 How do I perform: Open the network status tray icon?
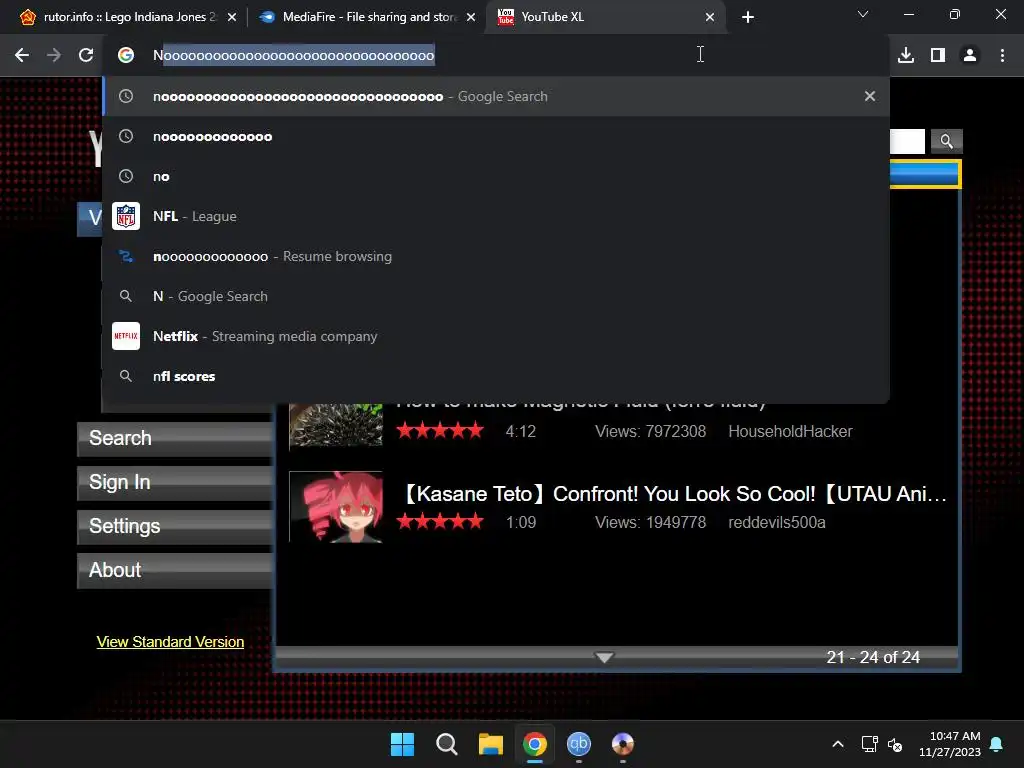point(869,744)
